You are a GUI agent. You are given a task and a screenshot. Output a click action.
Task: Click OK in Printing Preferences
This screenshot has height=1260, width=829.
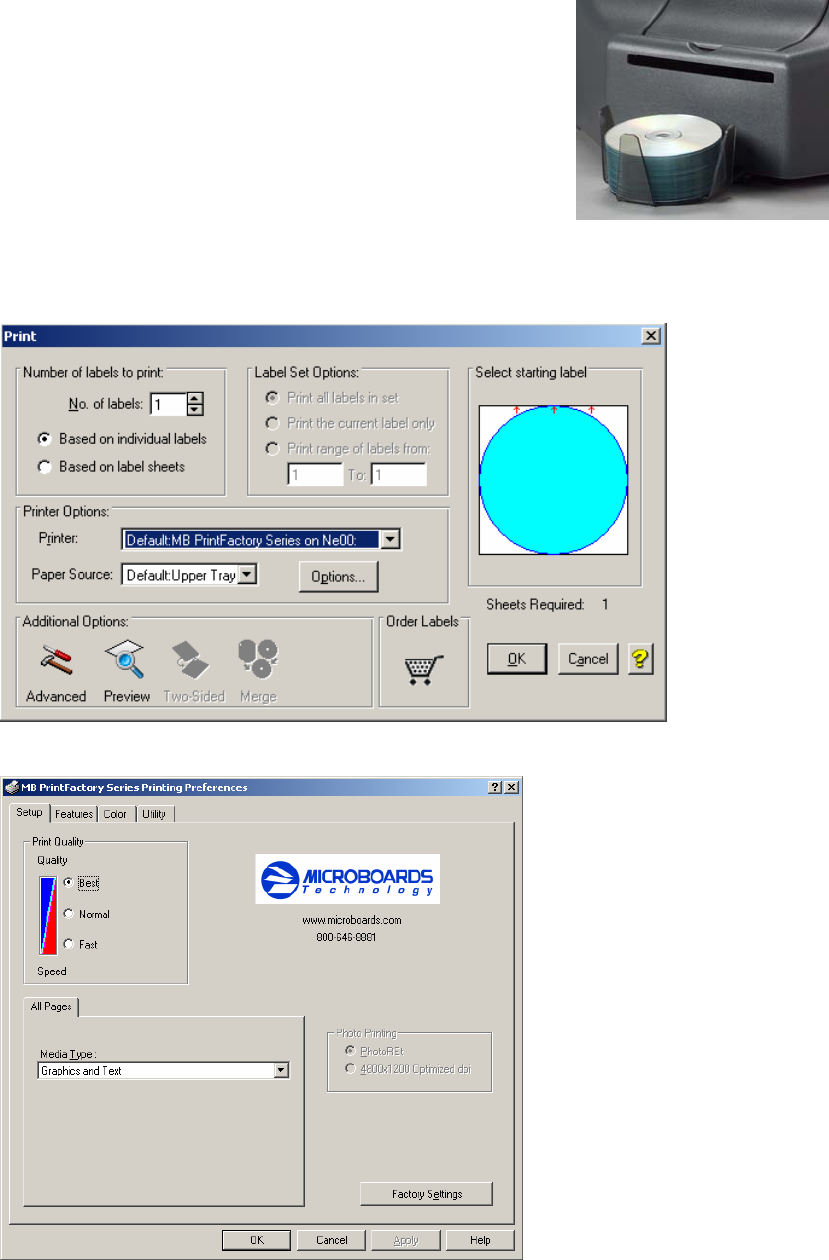(257, 1240)
